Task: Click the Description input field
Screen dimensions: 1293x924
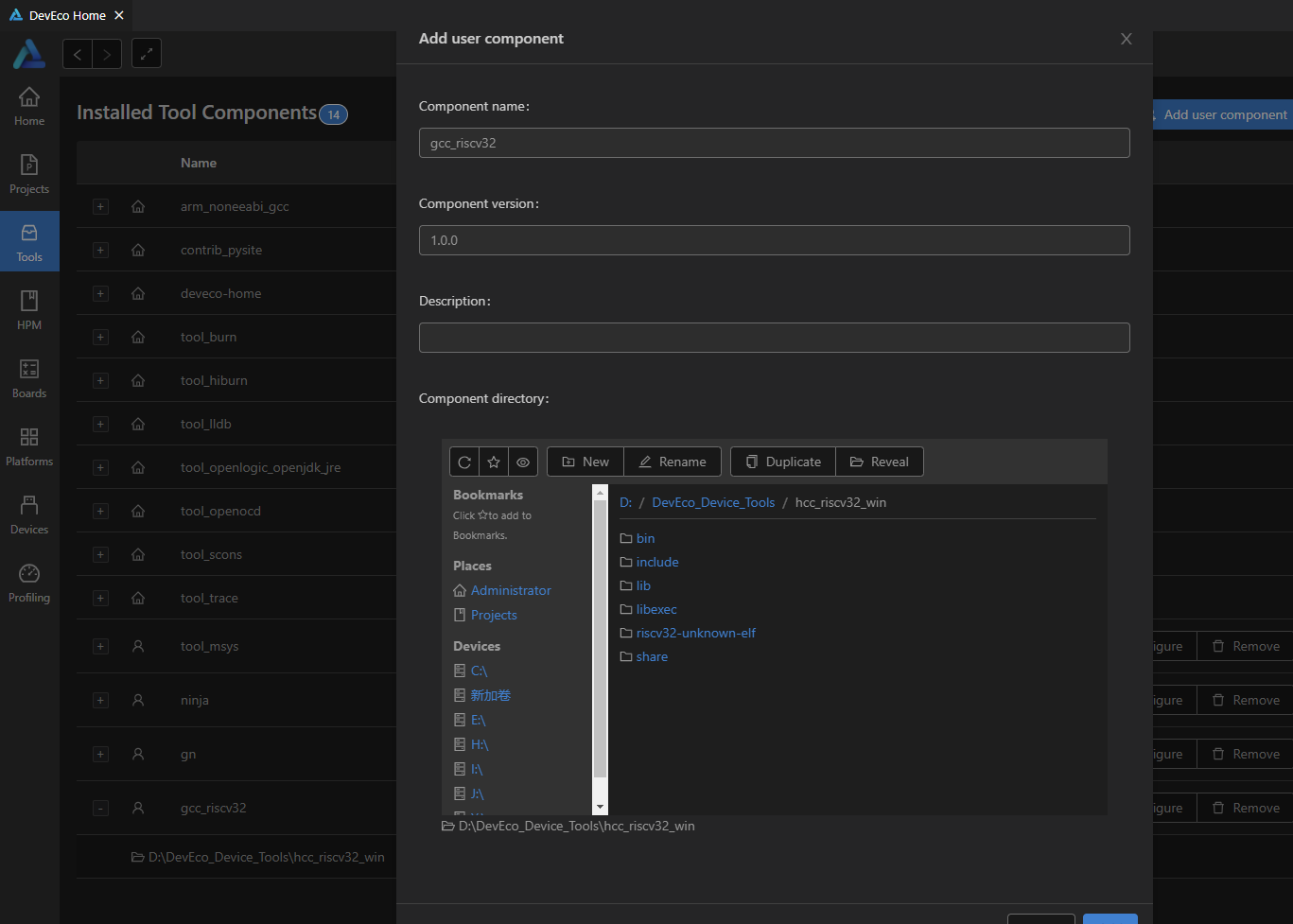Action: pos(774,338)
